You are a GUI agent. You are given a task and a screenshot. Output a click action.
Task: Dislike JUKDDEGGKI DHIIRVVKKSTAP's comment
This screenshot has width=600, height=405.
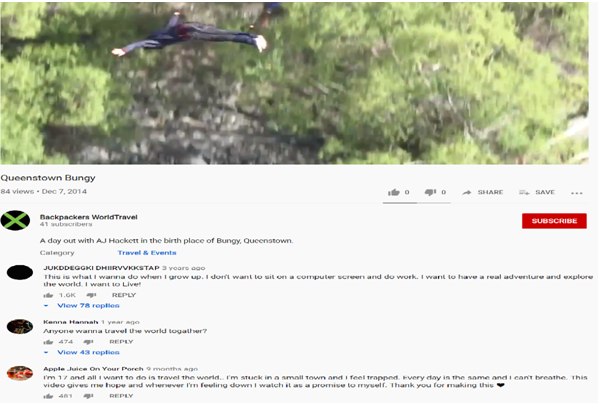click(91, 295)
